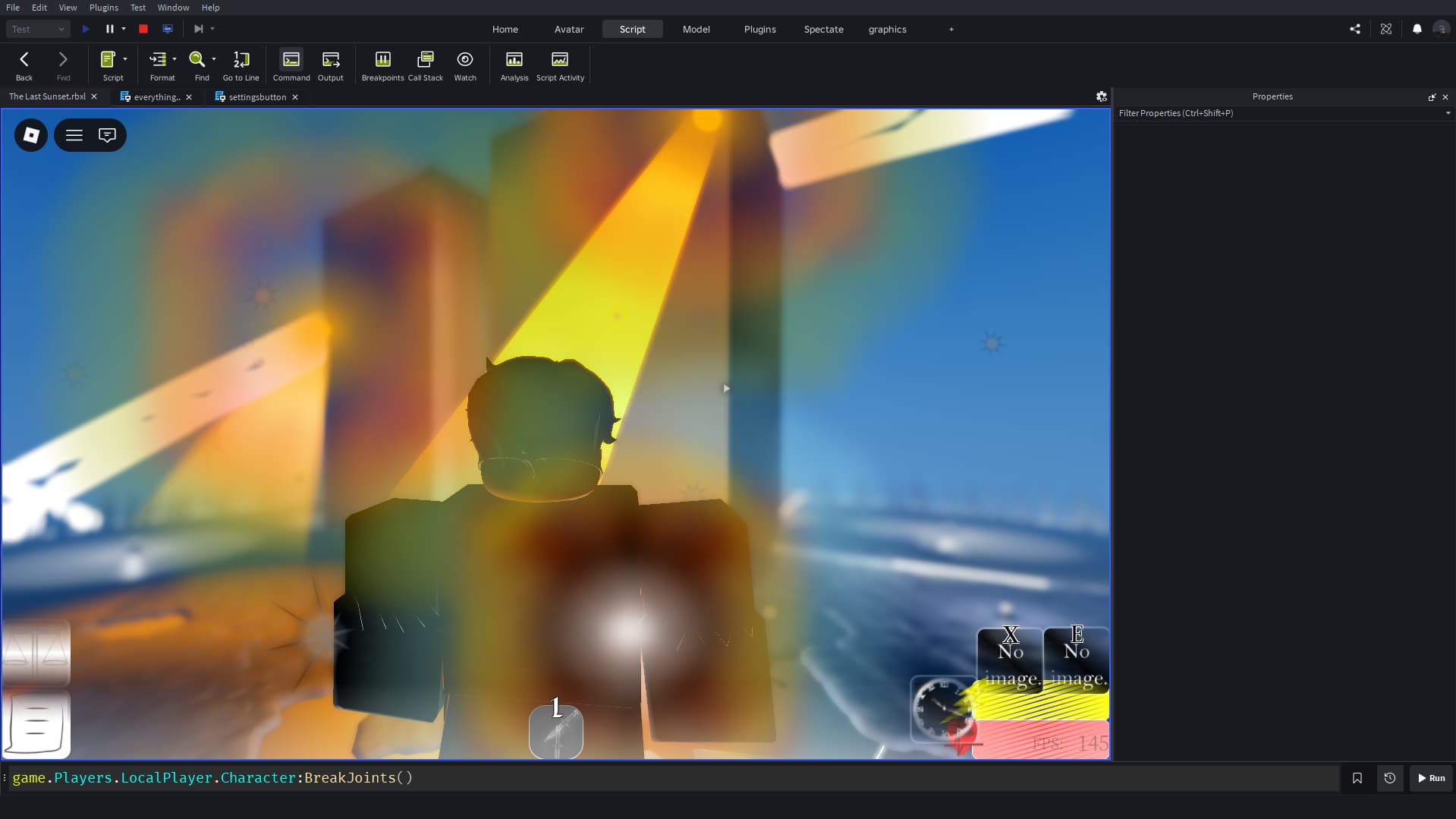This screenshot has width=1456, height=819.
Task: Click in the command bar input
Action: coord(674,778)
